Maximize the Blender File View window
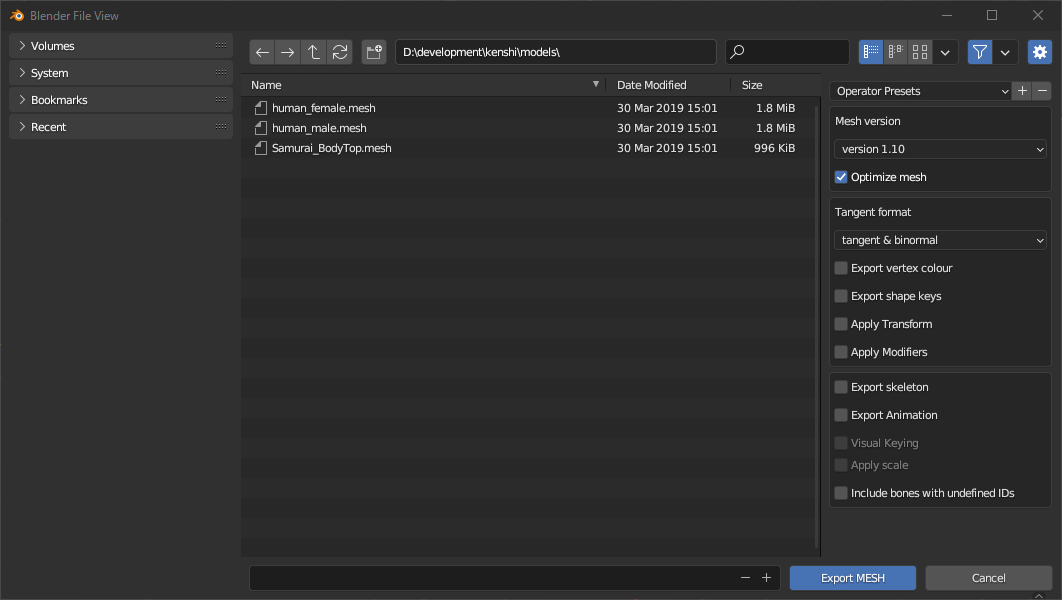This screenshot has width=1062, height=600. point(992,15)
